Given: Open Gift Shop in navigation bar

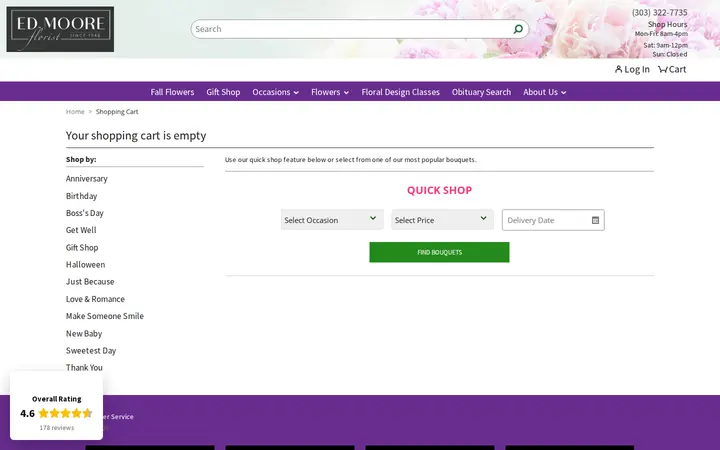Looking at the screenshot, I should tap(223, 92).
